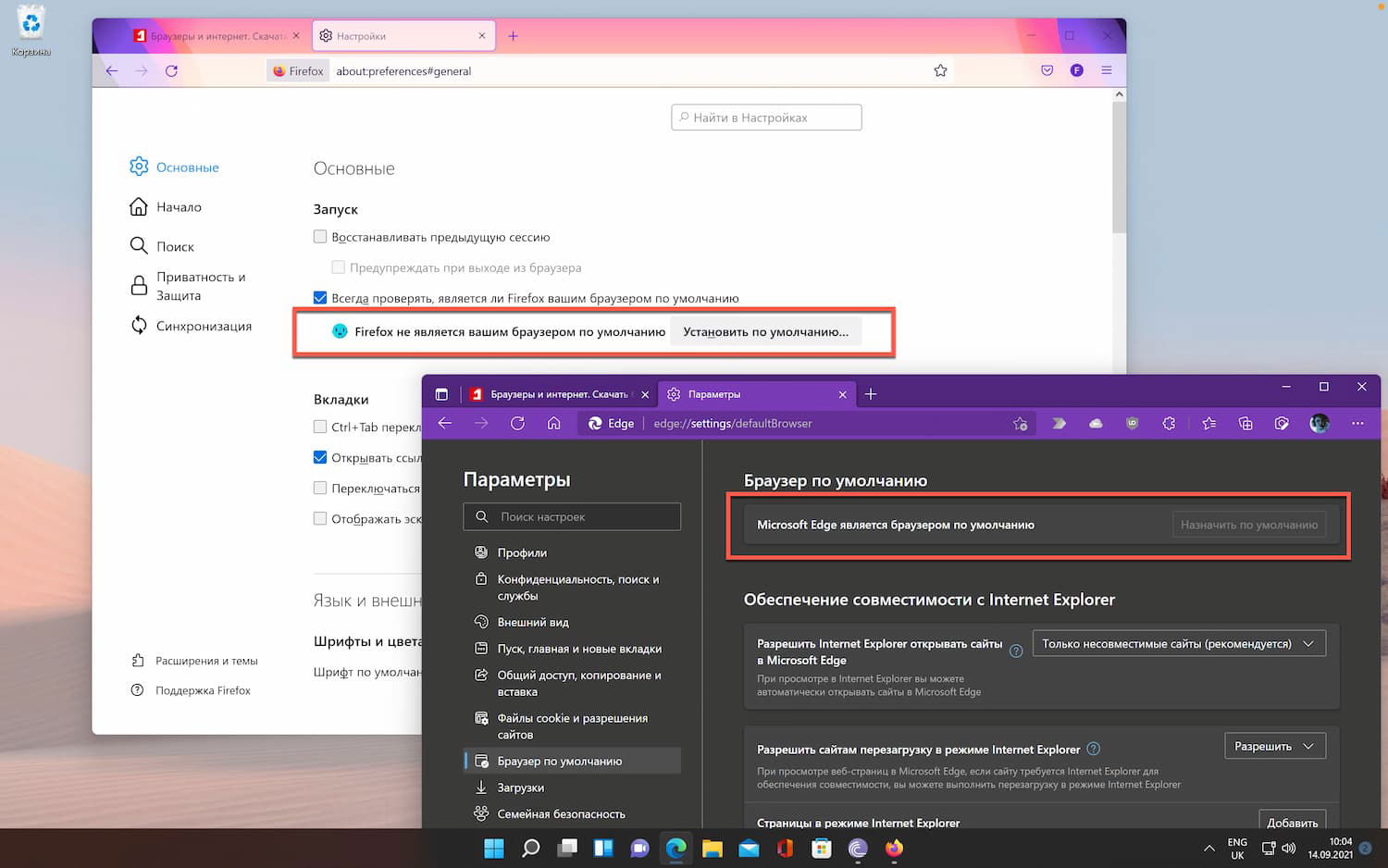Switch to Edge tab 'Браузеры и интернет'

[x=559, y=394]
